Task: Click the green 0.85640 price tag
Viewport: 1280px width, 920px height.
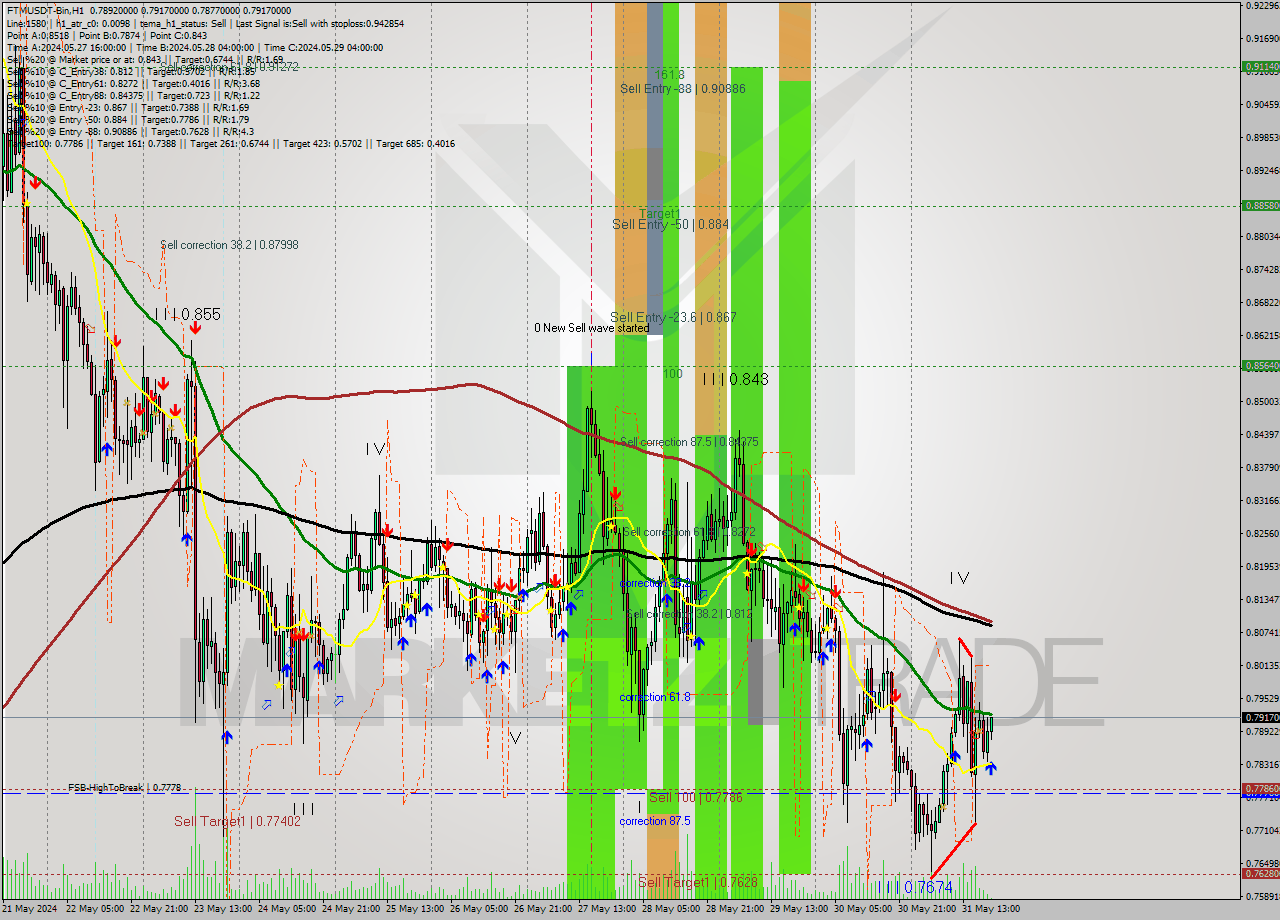Action: pyautogui.click(x=1261, y=366)
